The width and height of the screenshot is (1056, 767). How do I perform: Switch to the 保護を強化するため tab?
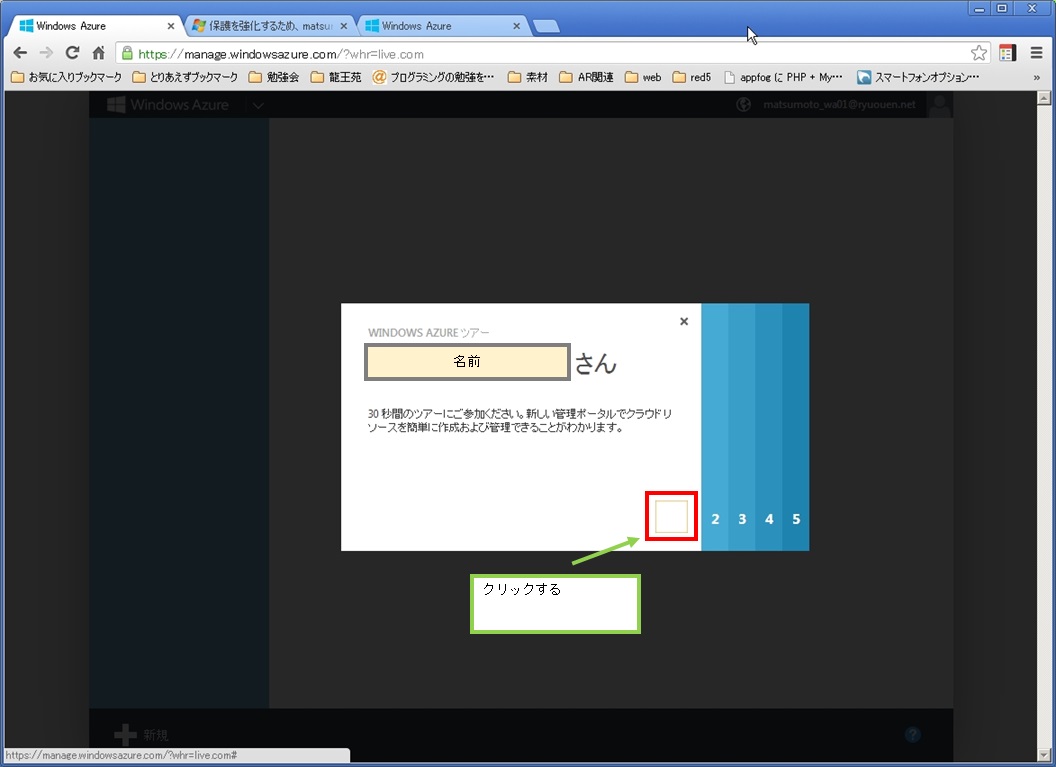(268, 26)
